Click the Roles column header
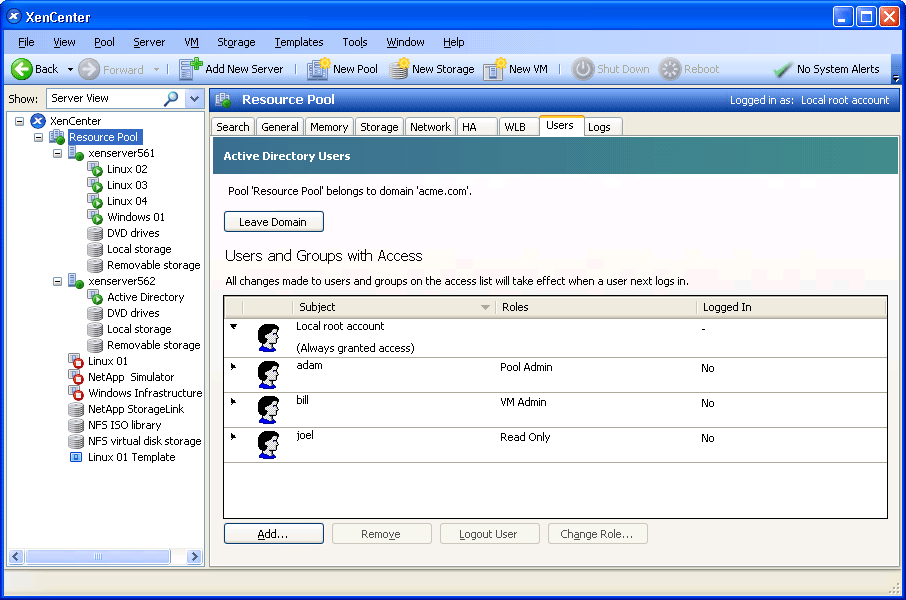This screenshot has height=600, width=906. tap(596, 308)
